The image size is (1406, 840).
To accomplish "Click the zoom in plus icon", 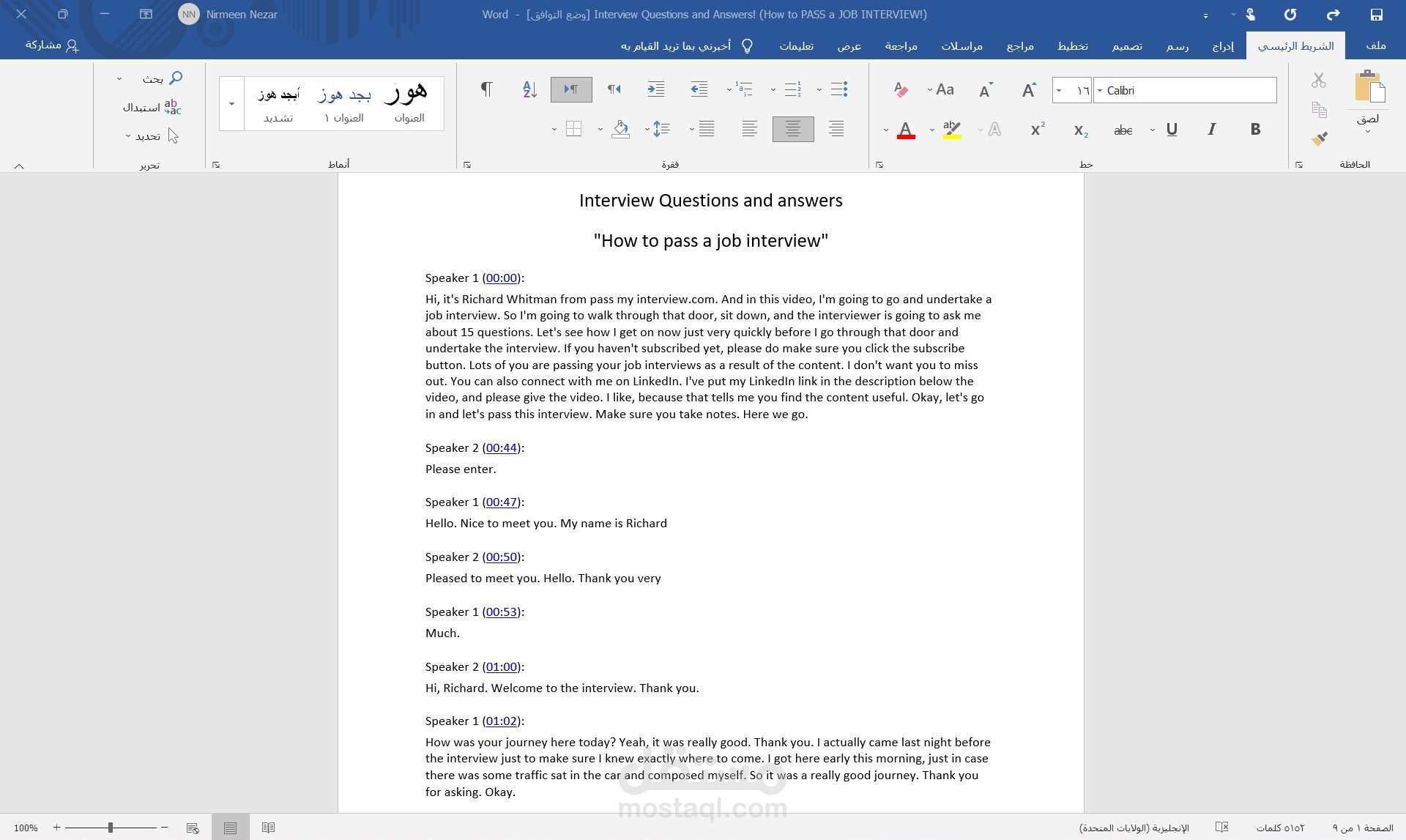I will tap(57, 828).
